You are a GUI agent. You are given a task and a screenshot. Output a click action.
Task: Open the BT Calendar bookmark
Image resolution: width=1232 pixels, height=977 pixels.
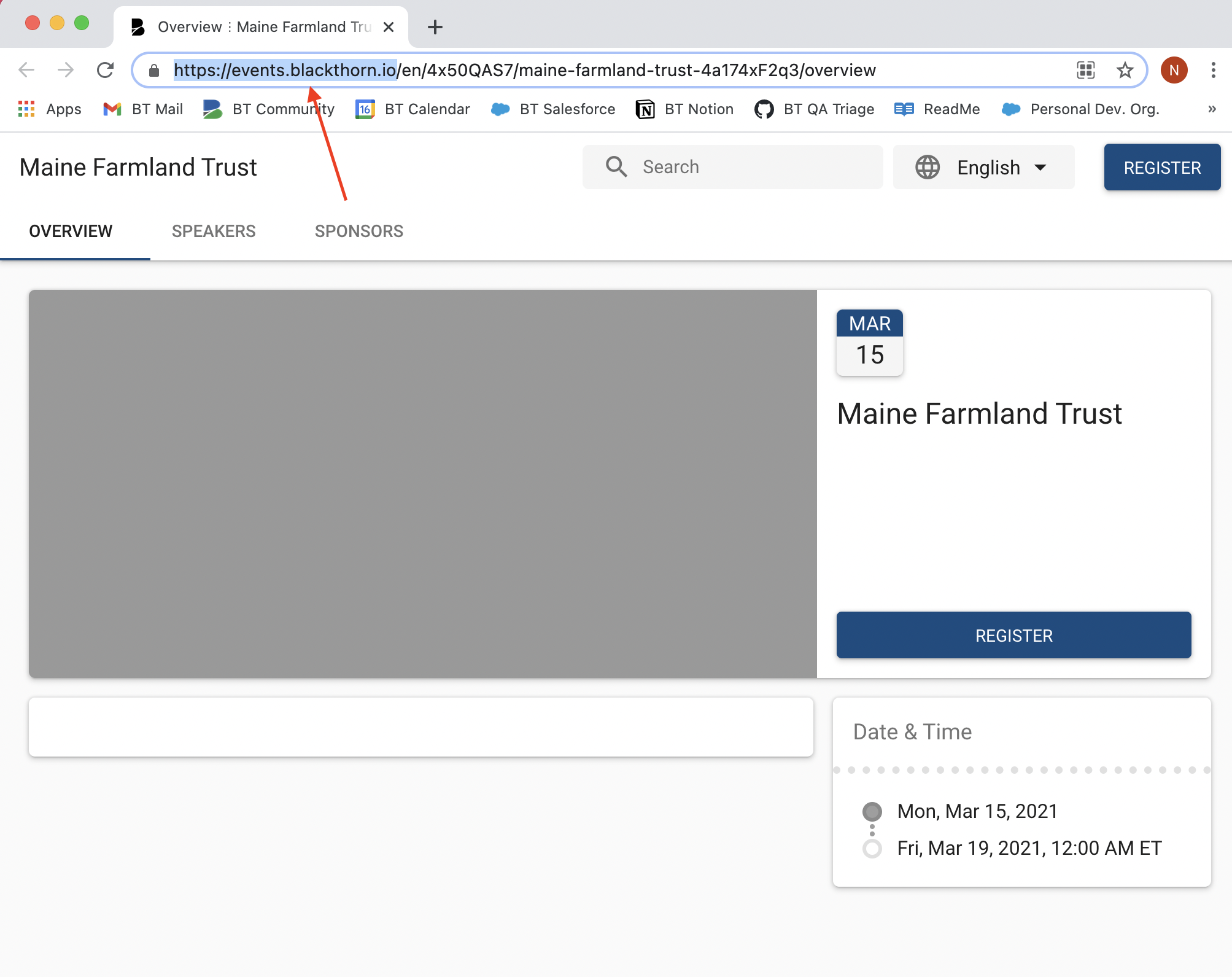413,109
